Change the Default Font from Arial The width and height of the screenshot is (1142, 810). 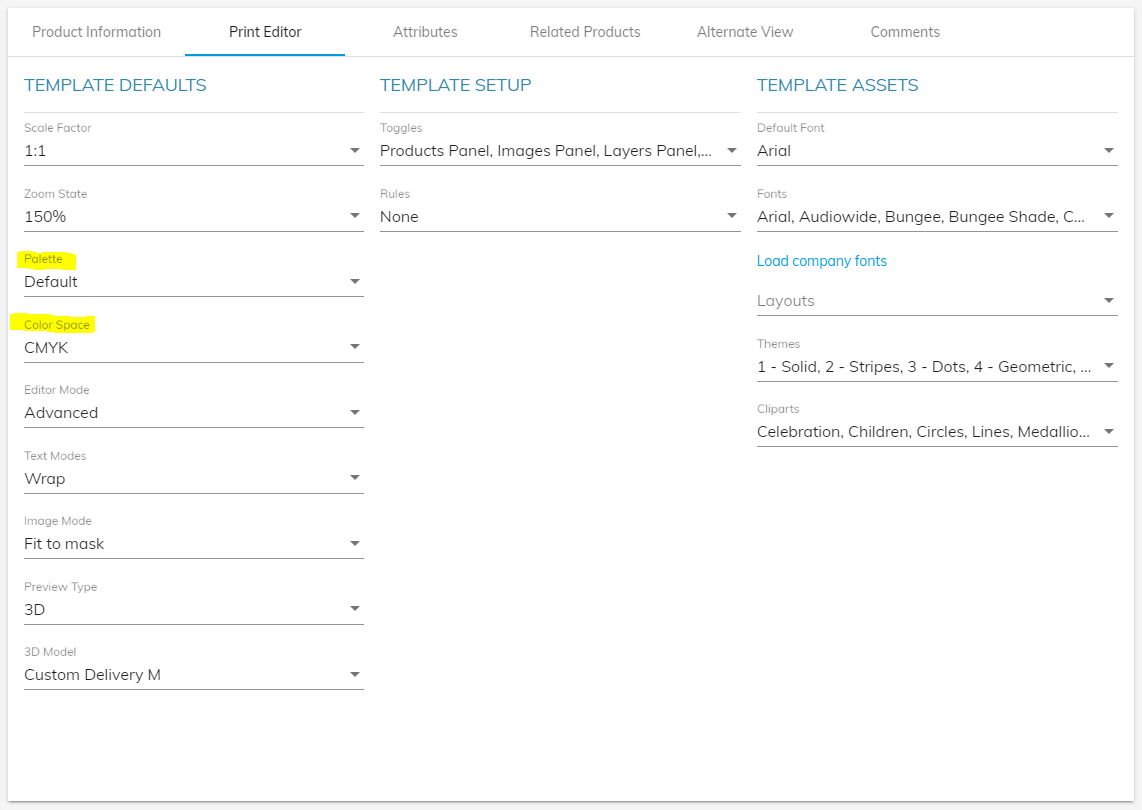tap(937, 151)
